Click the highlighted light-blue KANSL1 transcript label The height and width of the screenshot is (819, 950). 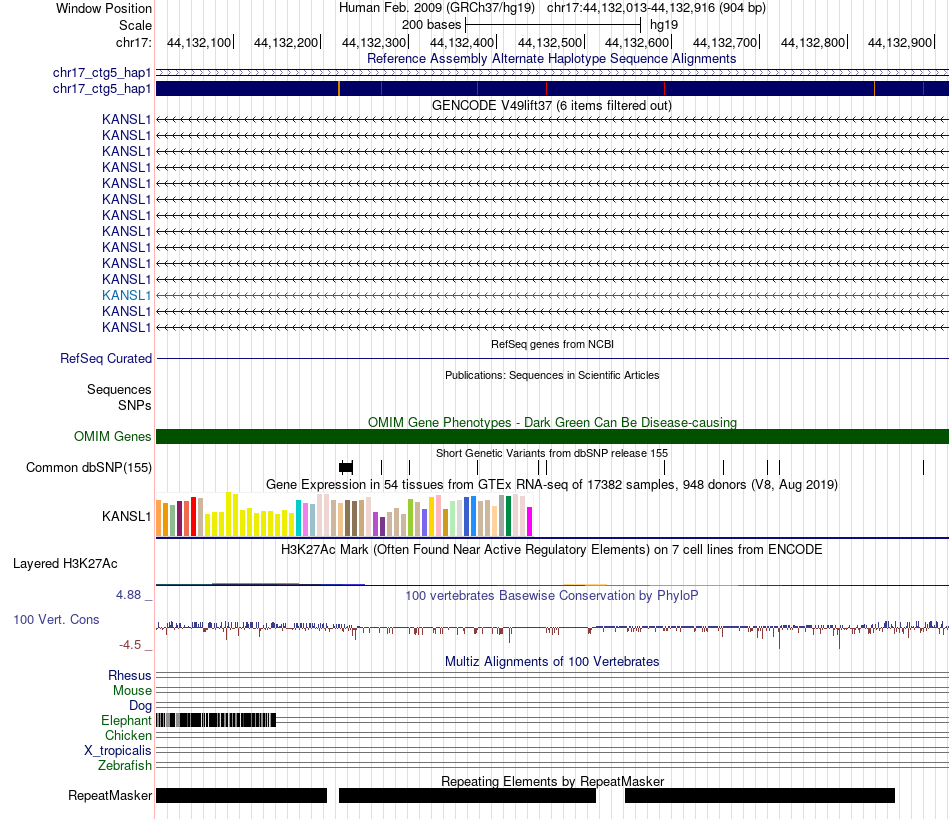[x=126, y=296]
